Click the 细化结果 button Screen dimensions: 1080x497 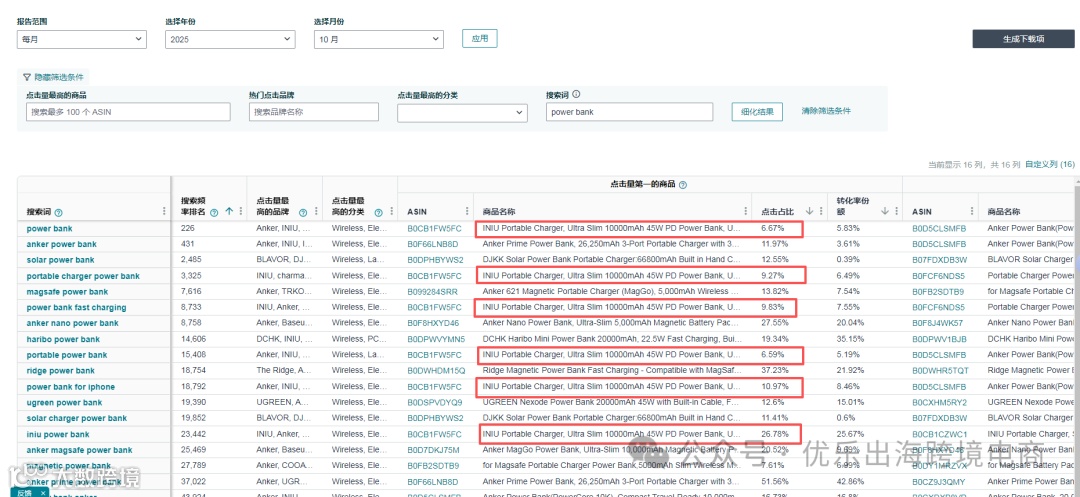click(x=757, y=112)
